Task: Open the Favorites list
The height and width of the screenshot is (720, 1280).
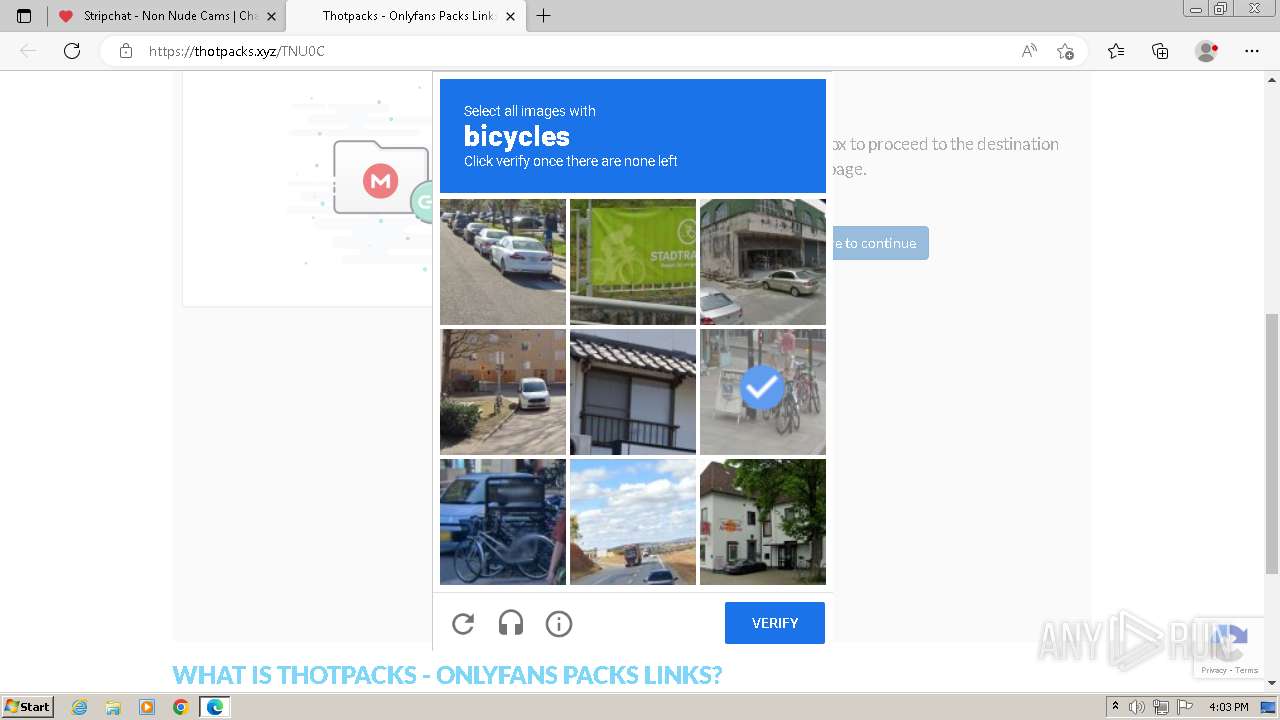Action: coord(1116,51)
